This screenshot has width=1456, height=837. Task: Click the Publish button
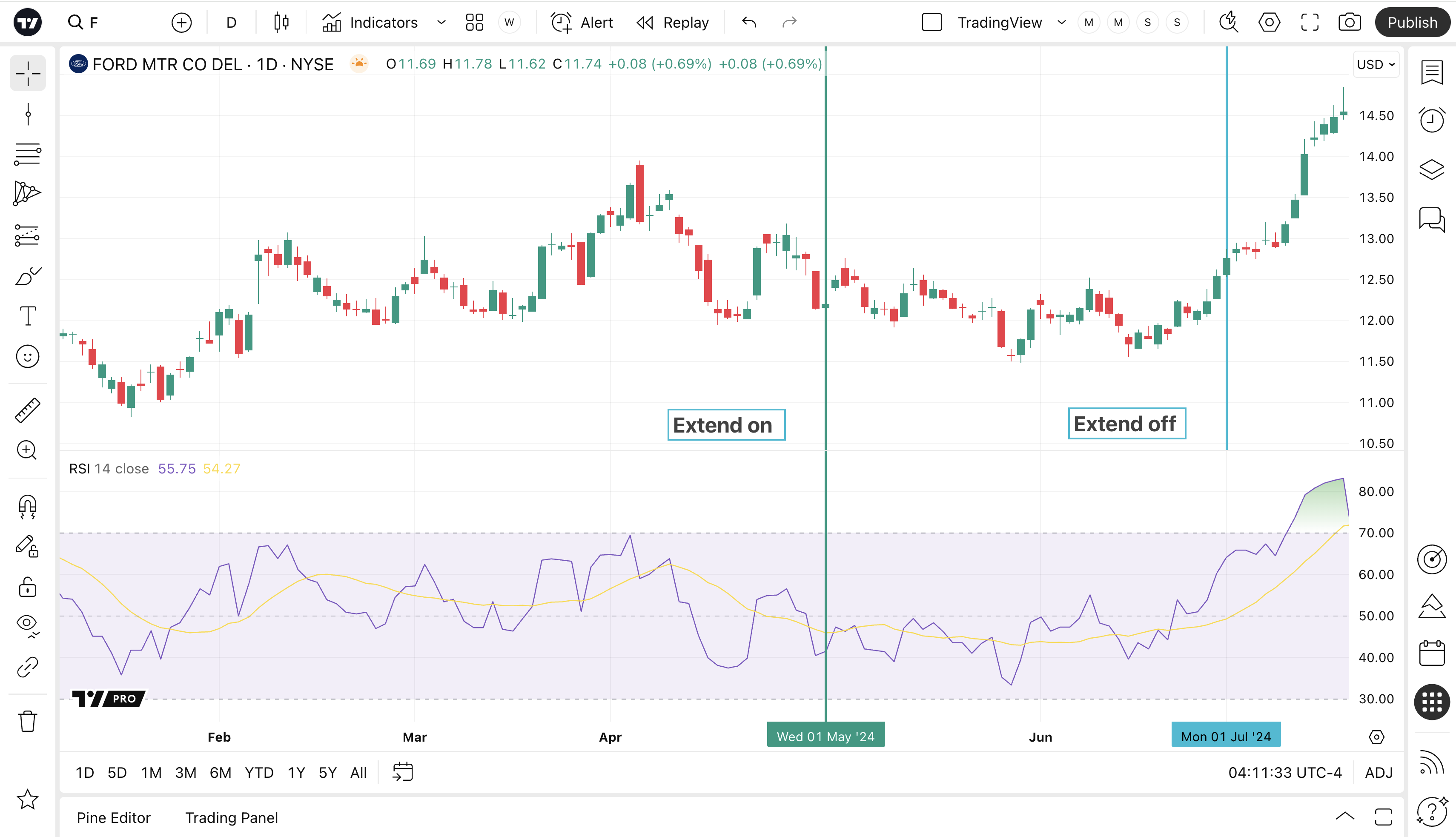(x=1412, y=23)
